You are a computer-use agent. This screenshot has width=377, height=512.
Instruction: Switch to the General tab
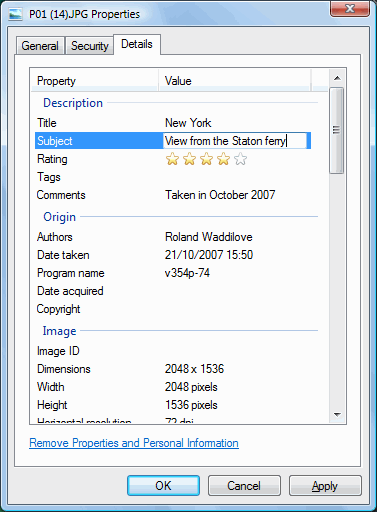coord(40,46)
